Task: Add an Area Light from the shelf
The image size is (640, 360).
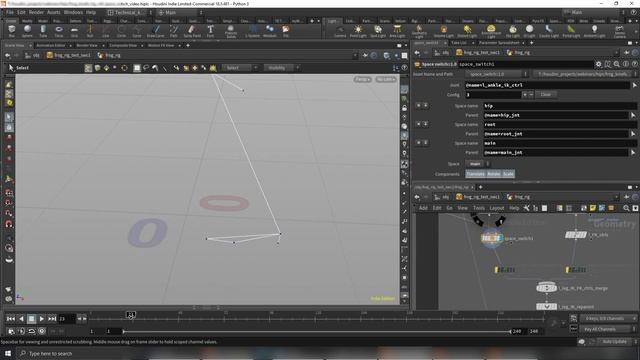Action: (x=397, y=31)
